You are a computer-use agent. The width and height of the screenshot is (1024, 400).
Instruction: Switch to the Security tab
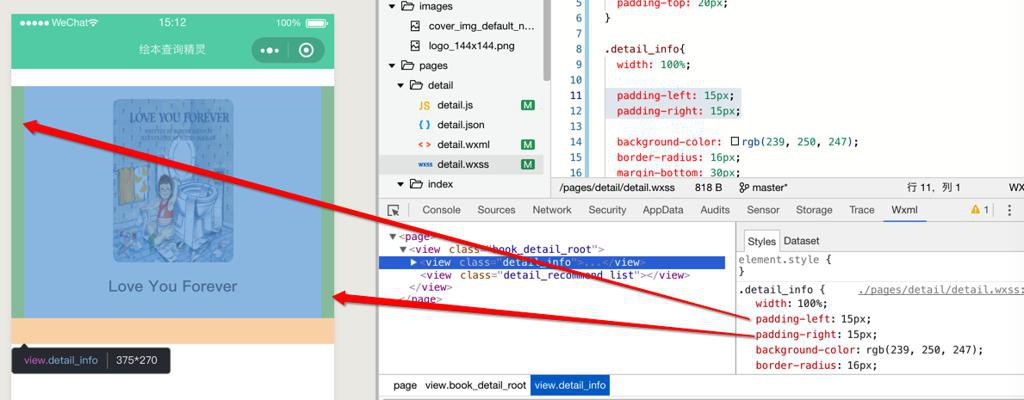click(607, 210)
